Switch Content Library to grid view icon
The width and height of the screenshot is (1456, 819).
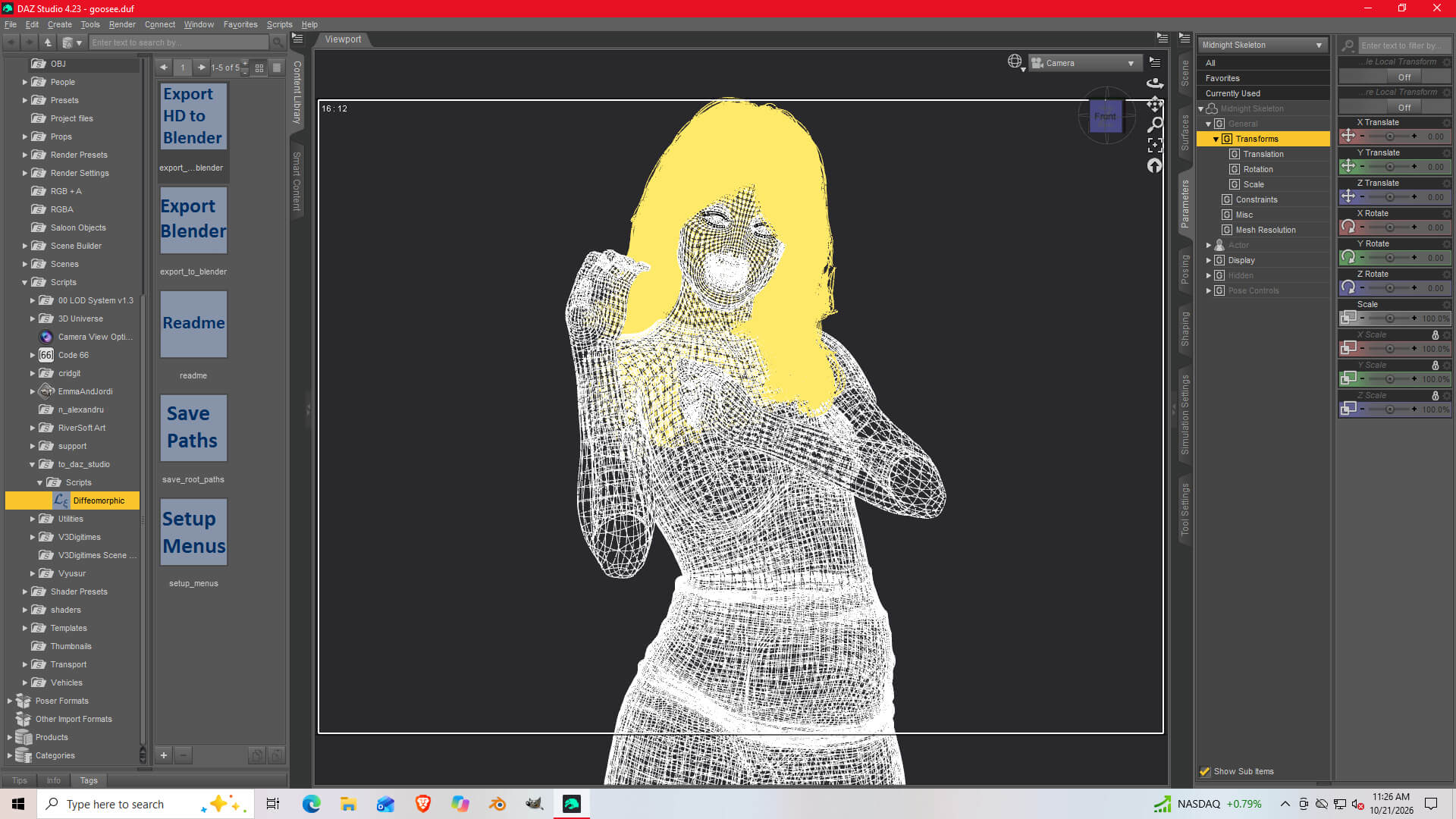[x=259, y=67]
